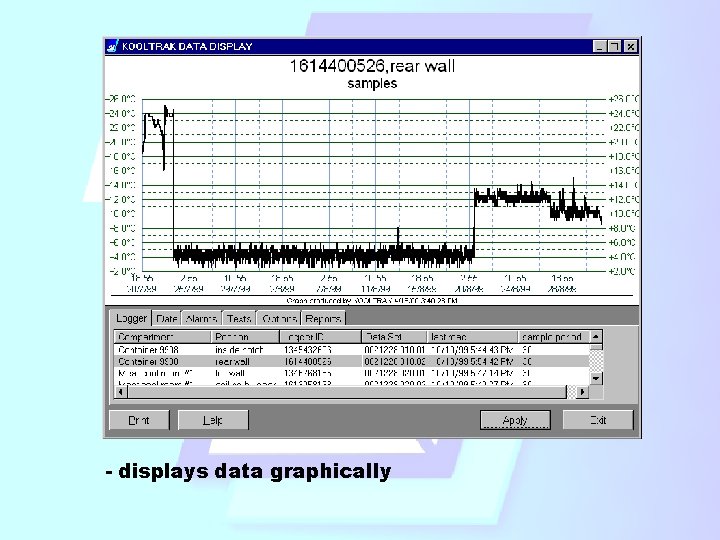Click the Logger ID column header
This screenshot has width=720, height=540.
(321, 337)
